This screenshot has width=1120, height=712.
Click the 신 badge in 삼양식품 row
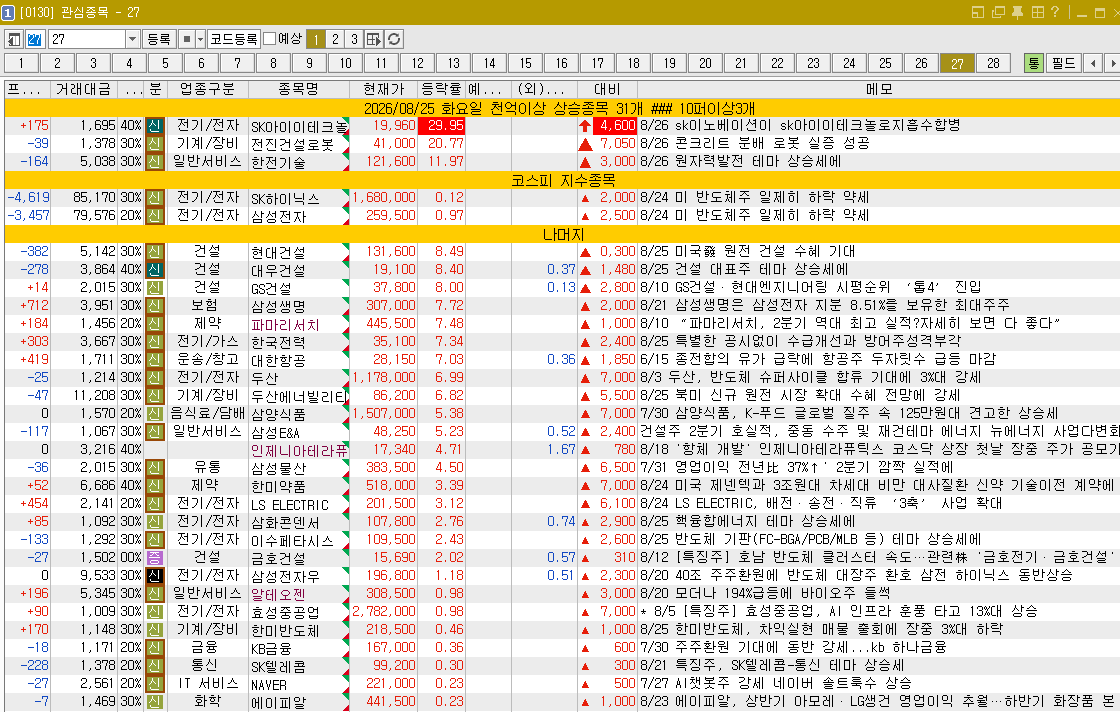(154, 413)
